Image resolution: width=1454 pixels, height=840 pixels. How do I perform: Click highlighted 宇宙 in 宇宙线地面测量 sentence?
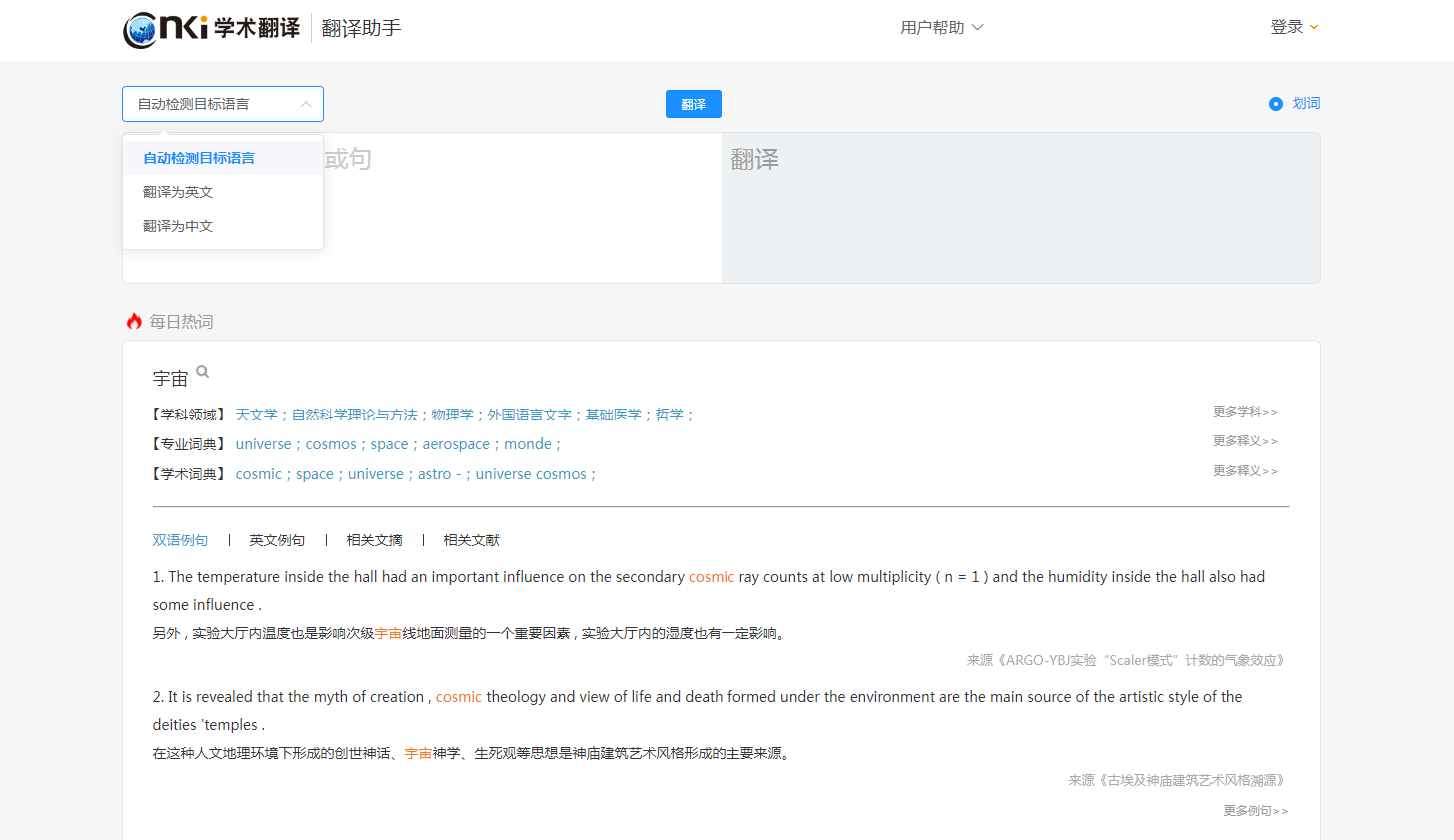click(388, 633)
